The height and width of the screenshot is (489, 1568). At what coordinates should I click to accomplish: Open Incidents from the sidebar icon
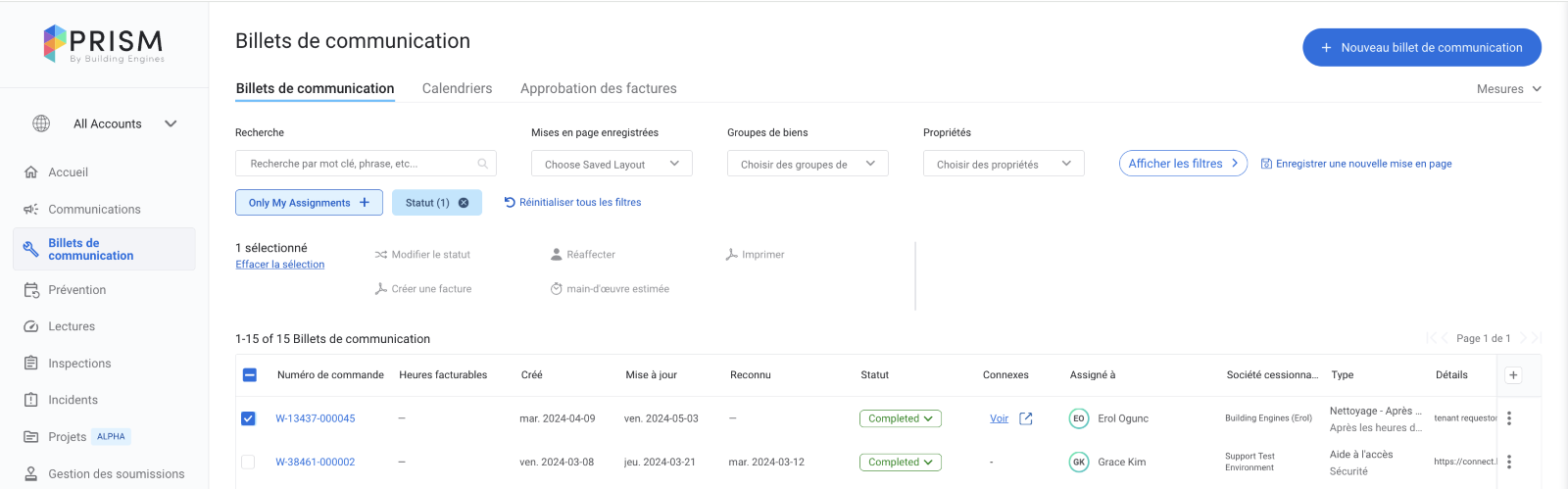tap(30, 400)
